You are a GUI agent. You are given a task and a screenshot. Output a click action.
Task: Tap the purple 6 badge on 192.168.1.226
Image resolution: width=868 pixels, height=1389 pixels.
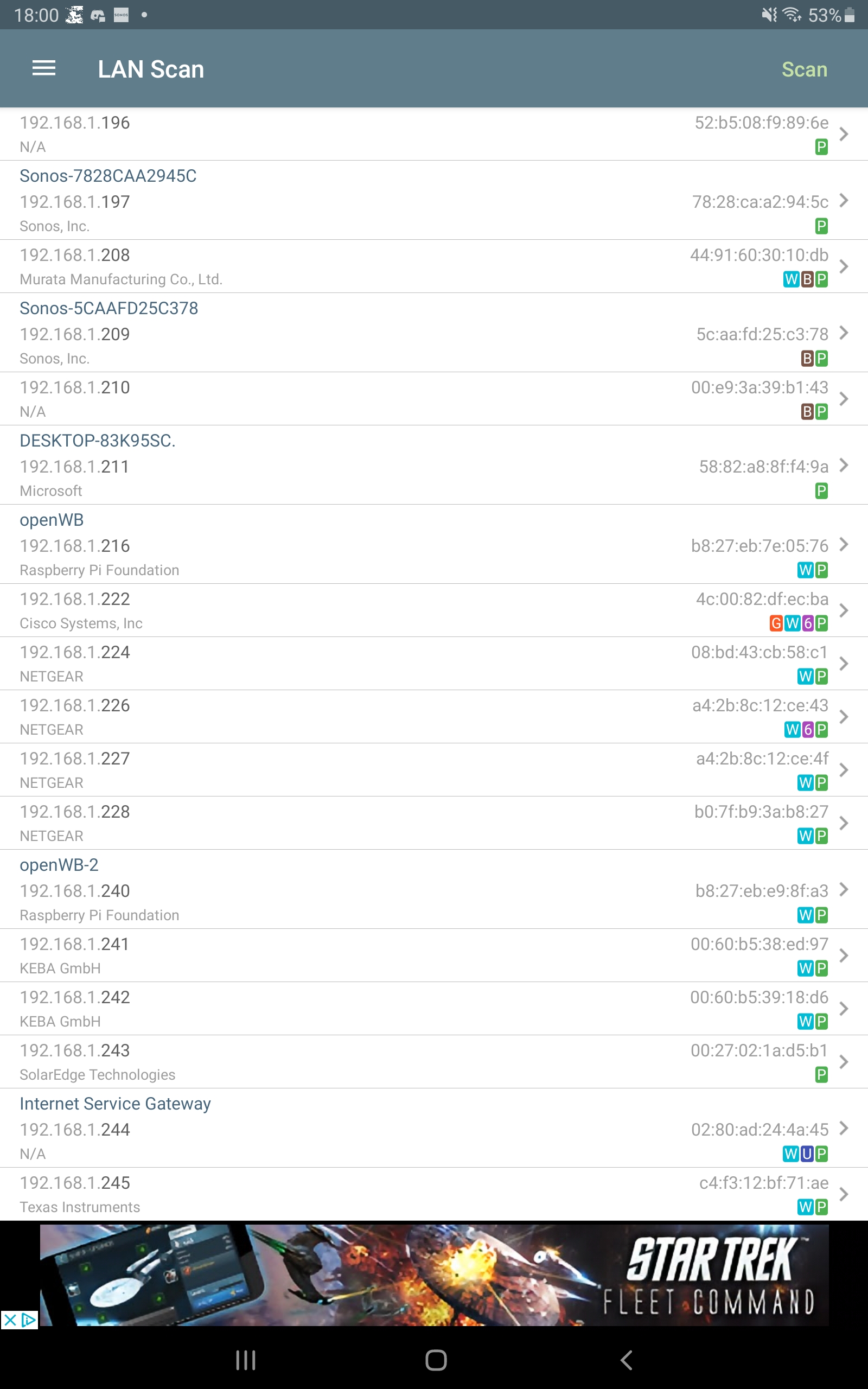tap(807, 730)
